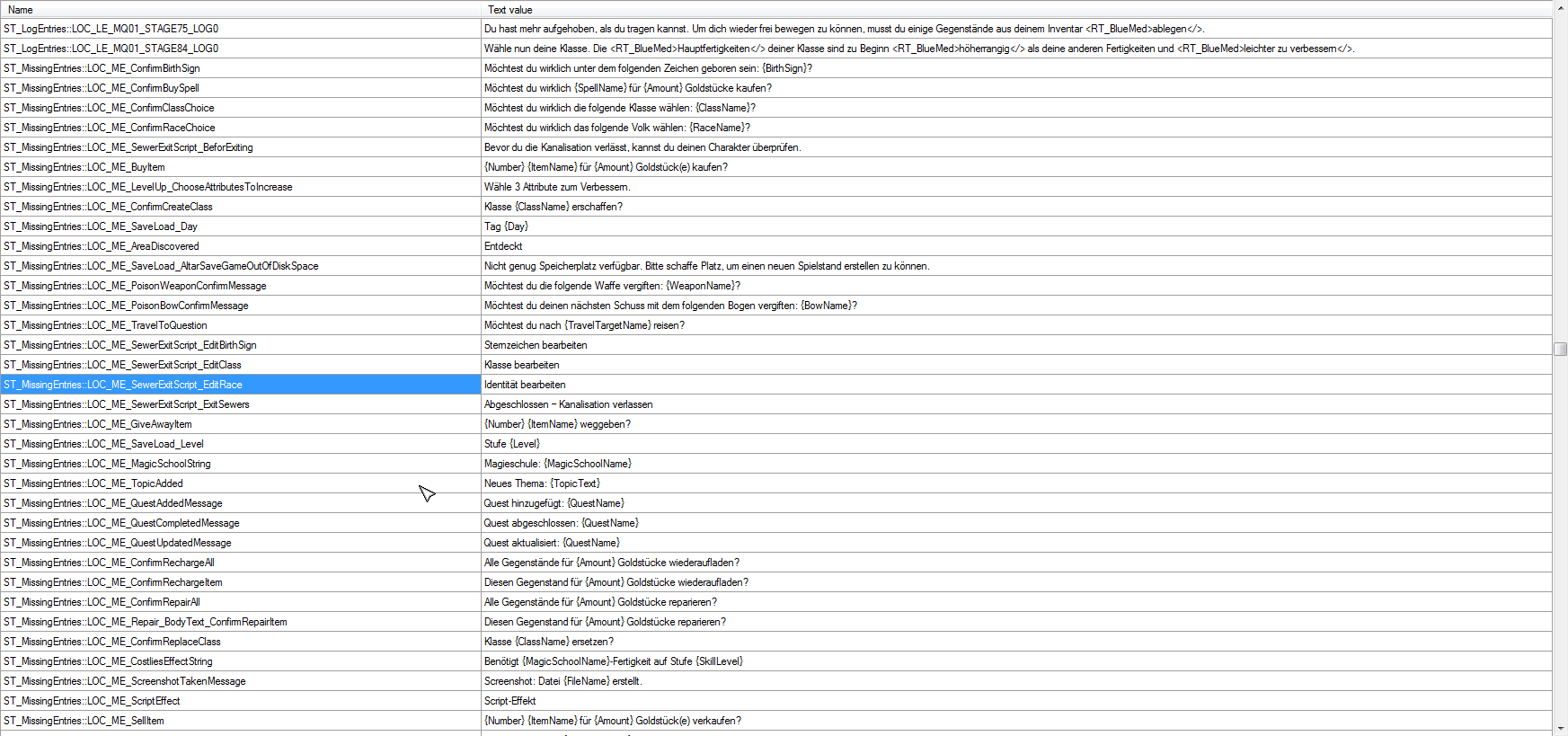
Task: Select row LOC_ME_SaveLoad_AltarSaveGameOutOfDiskSpace
Action: point(776,266)
